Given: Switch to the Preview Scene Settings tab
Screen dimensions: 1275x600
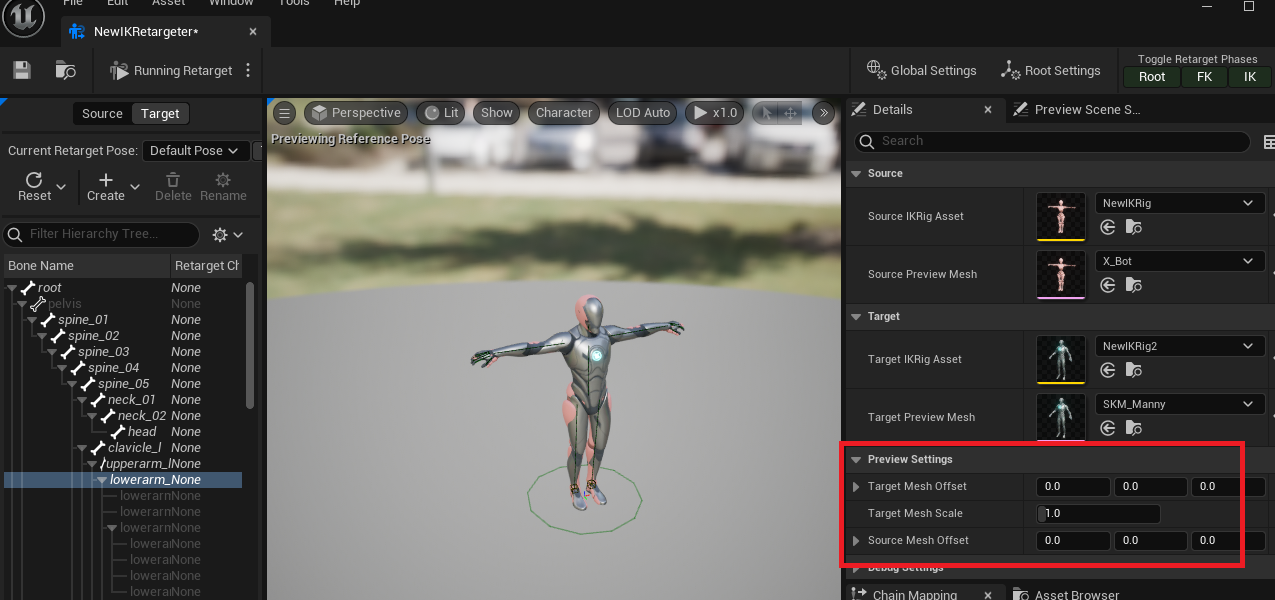Looking at the screenshot, I should pyautogui.click(x=1076, y=109).
